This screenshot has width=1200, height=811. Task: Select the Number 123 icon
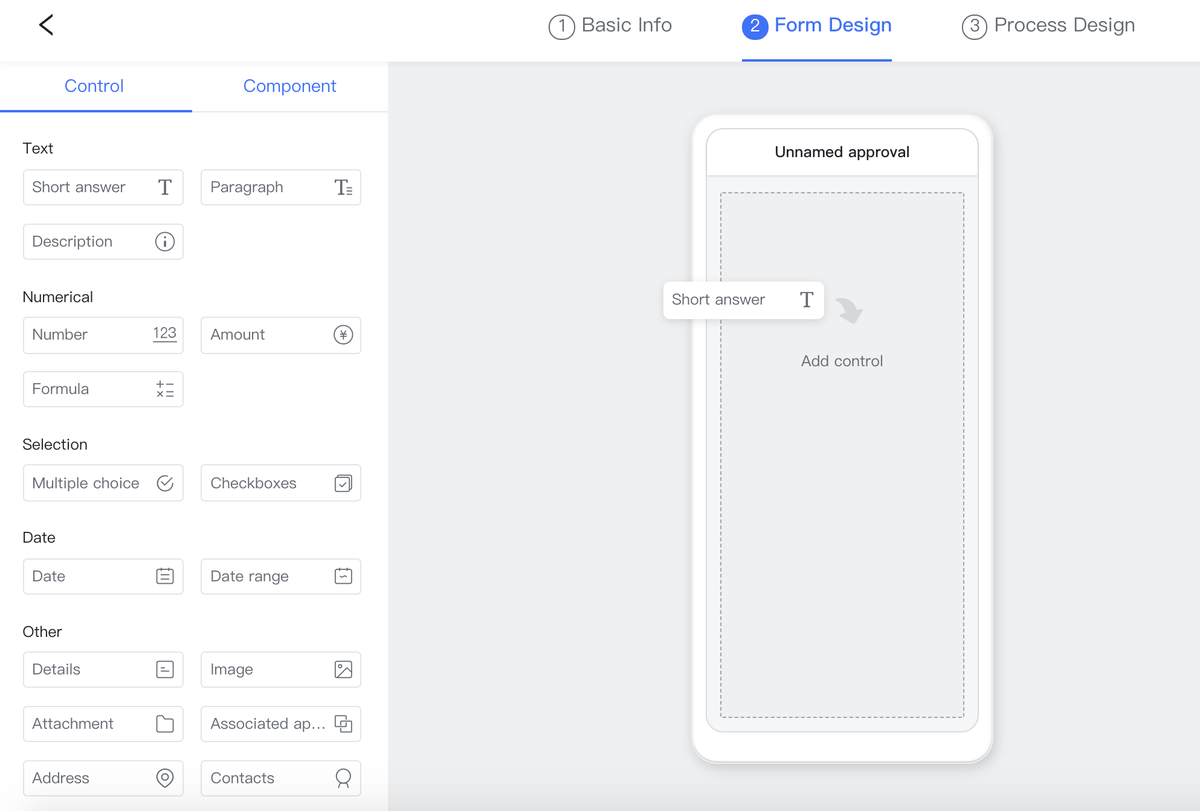165,335
